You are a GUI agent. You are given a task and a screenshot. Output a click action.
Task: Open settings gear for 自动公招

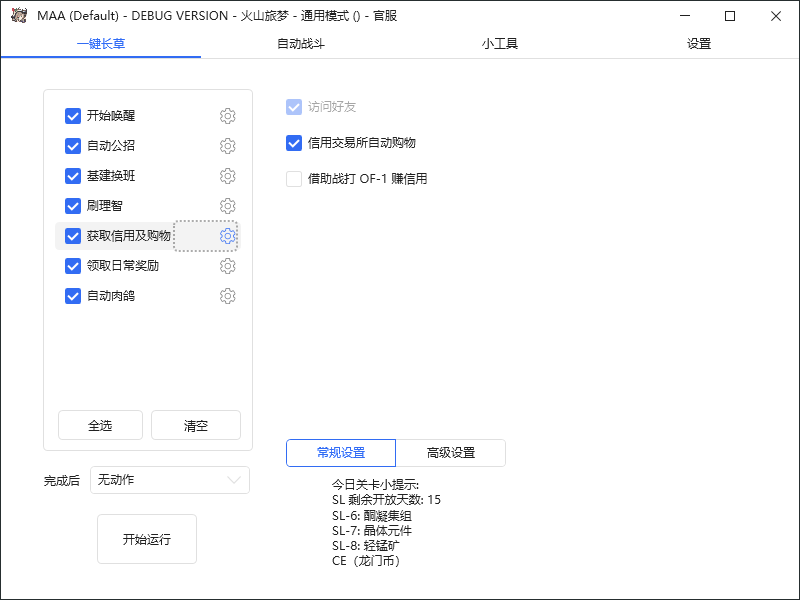pos(227,145)
